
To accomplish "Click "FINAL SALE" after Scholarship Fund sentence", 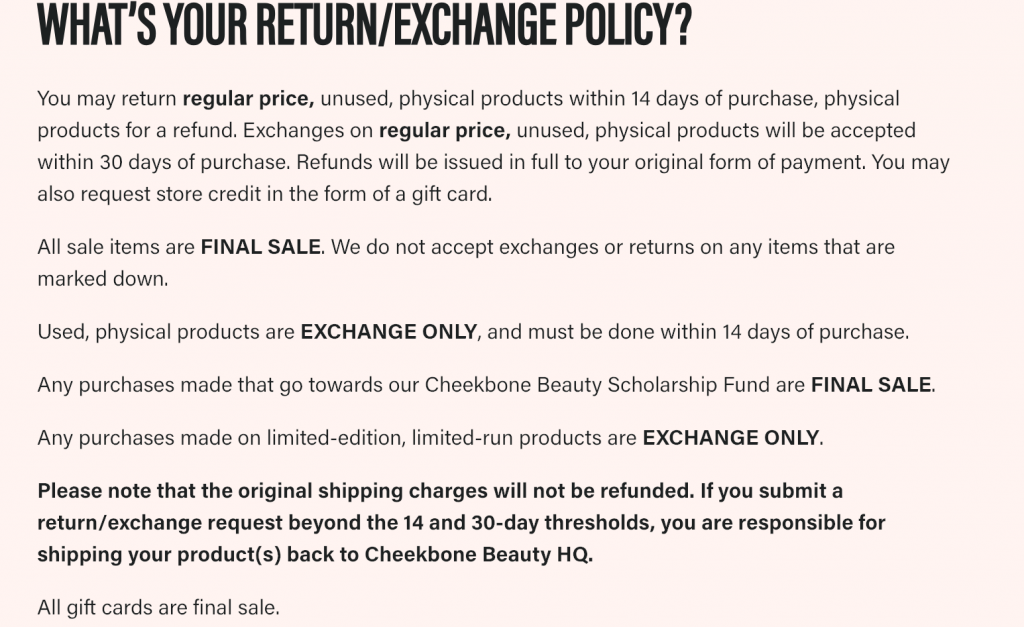I will pyautogui.click(x=871, y=385).
